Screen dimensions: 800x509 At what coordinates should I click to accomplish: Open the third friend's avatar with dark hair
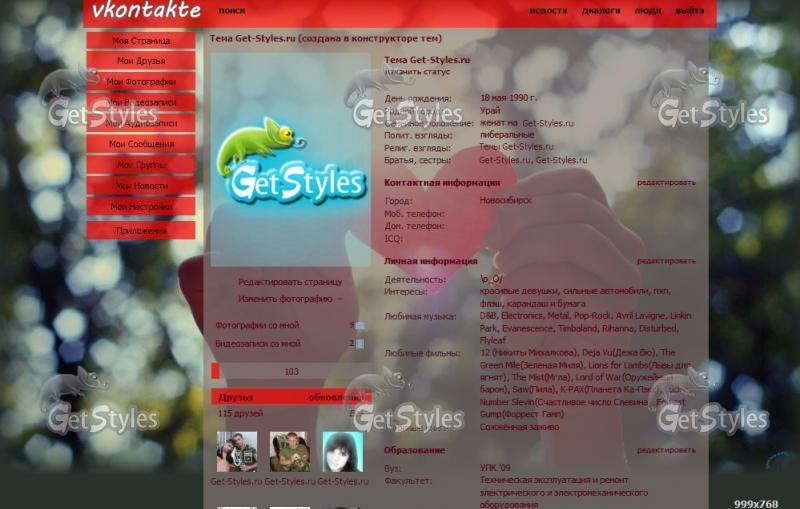coord(341,452)
